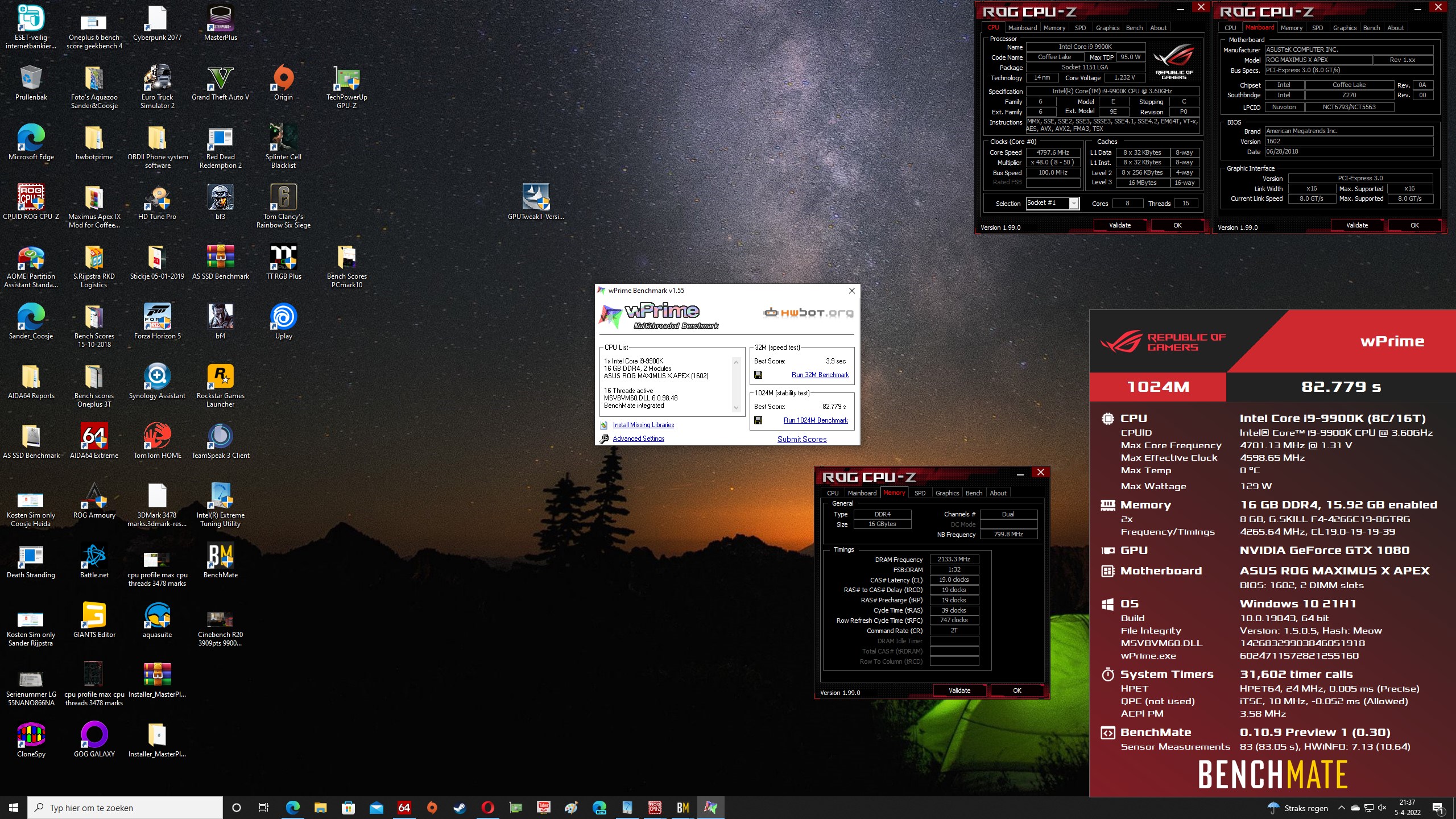The width and height of the screenshot is (1456, 819).
Task: Launch TeamSpeak 3 Client shortcut
Action: point(220,441)
